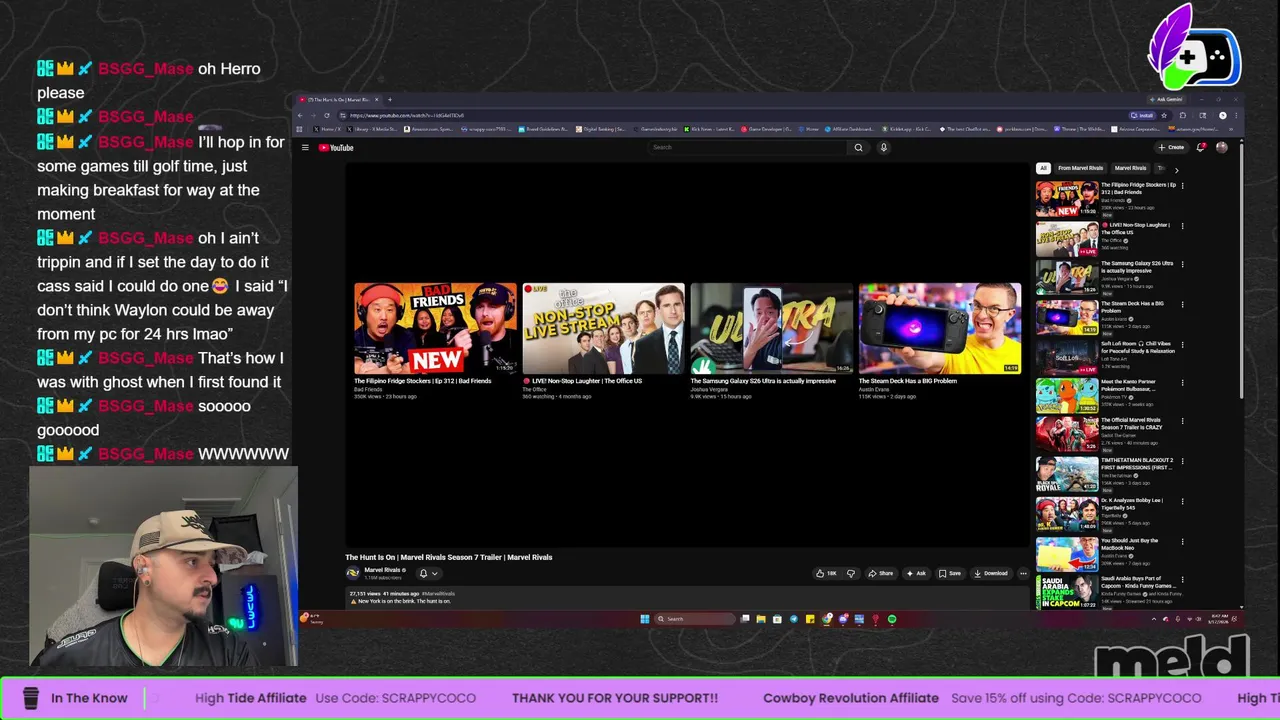Click the #MarvelRivals hashtag in description

pos(438,594)
